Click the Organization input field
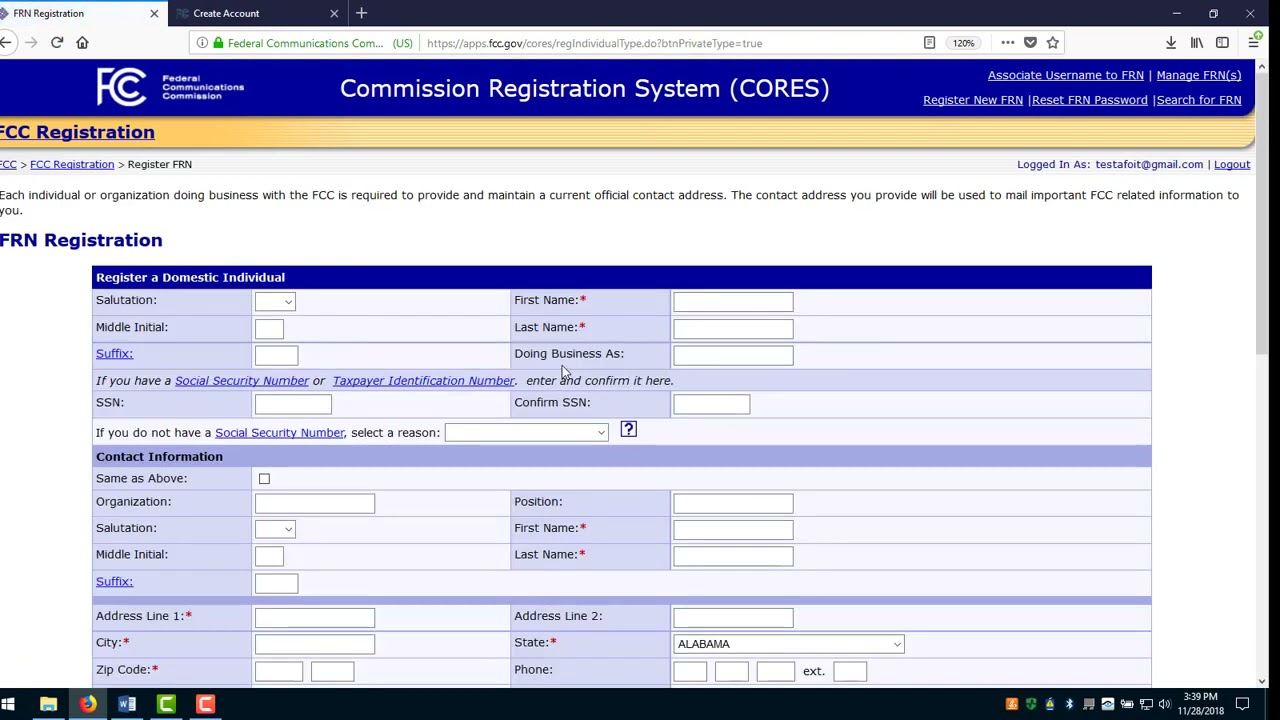 click(315, 503)
